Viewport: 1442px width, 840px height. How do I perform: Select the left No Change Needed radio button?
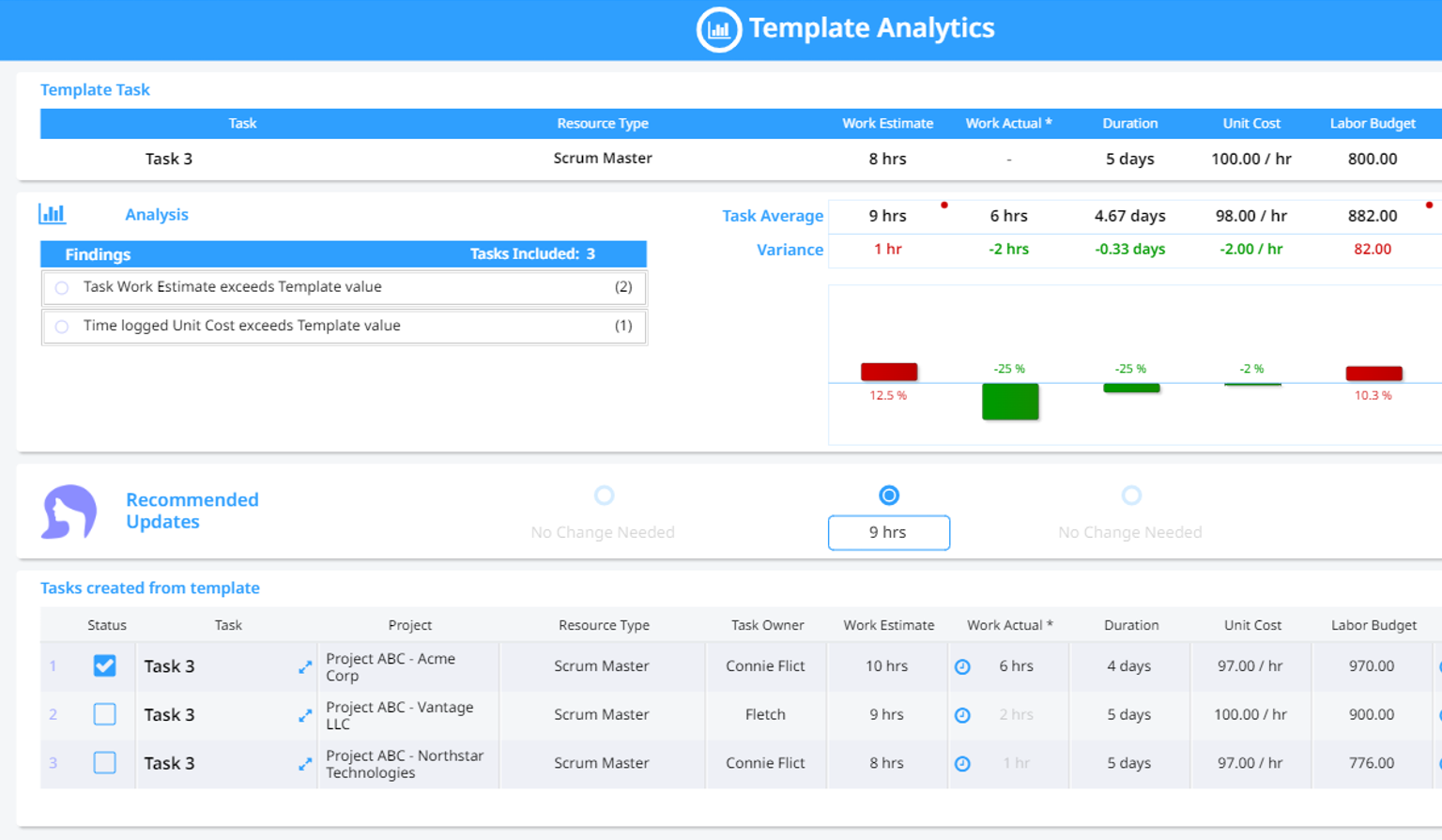[604, 496]
